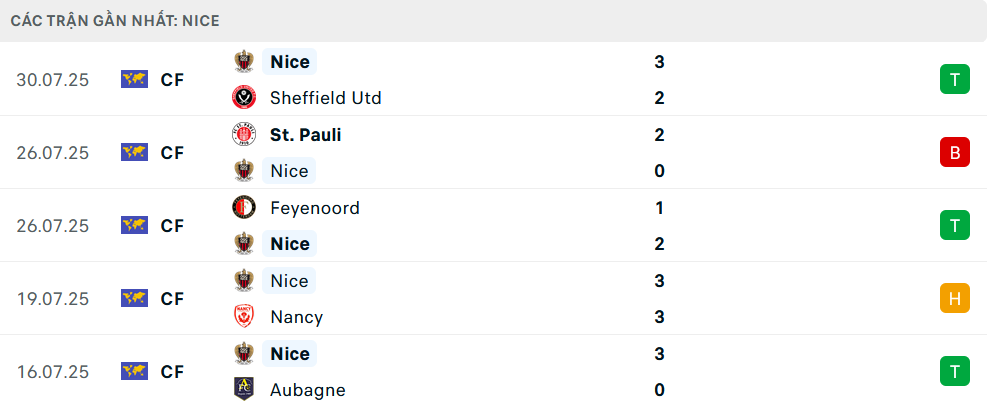Screen dimensions: 987x403
Task: Click the Nancy club crest
Action: point(244,317)
